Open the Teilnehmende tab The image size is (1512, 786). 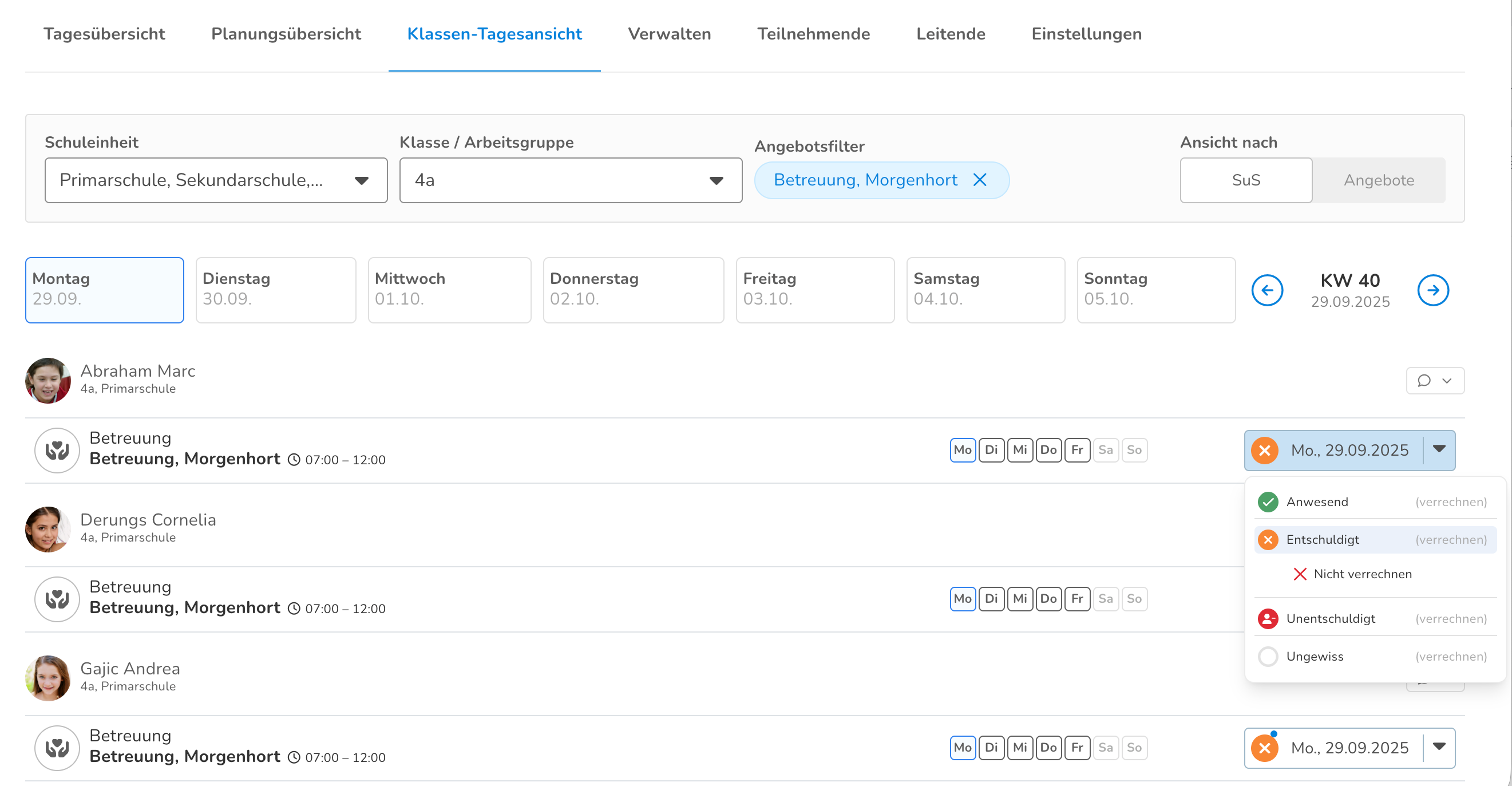point(813,34)
